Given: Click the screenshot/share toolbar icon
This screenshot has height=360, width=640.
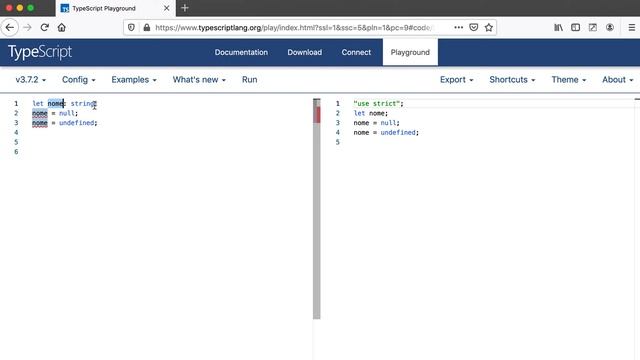Looking at the screenshot, I should point(593,27).
